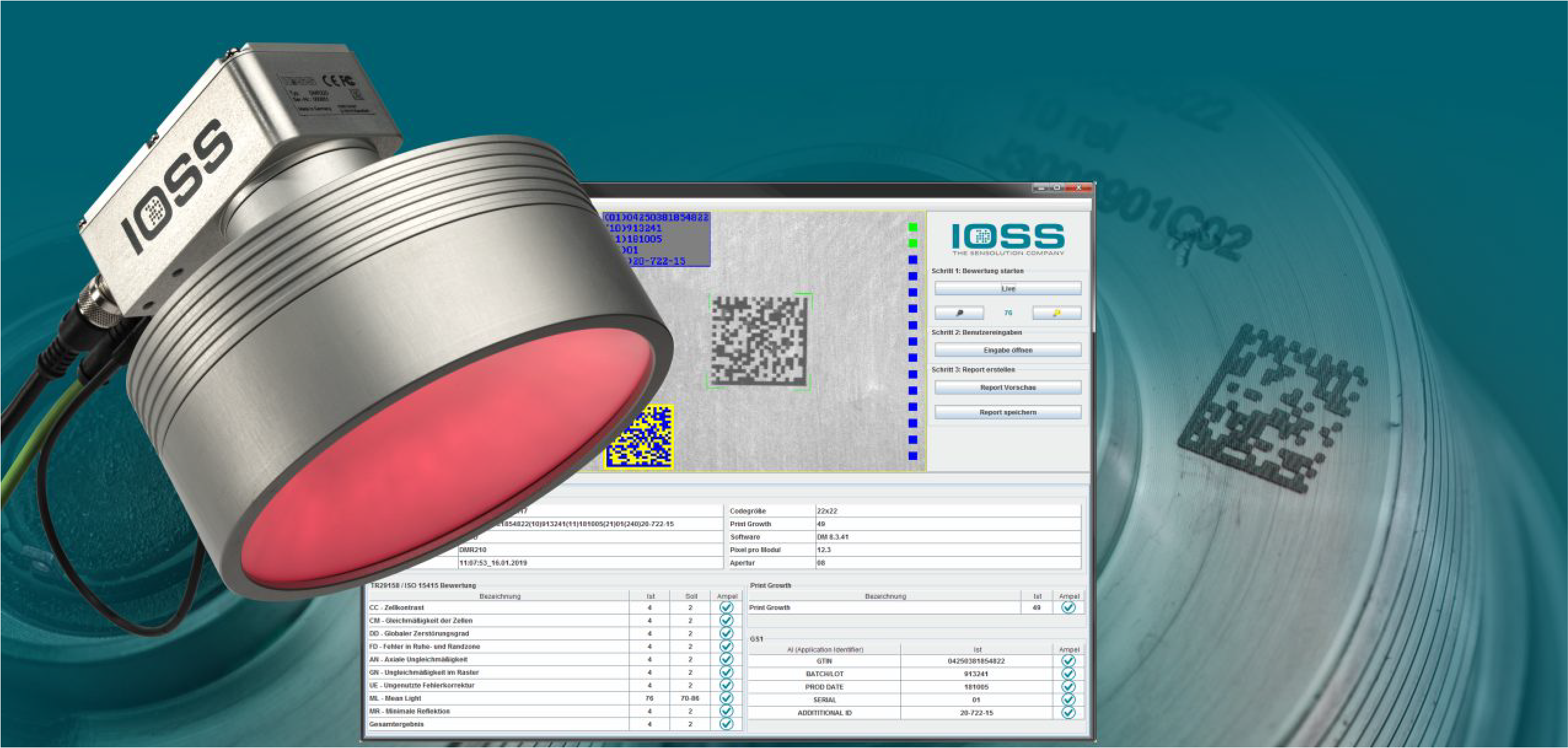Click the MR - Minimale Reflektion checkmark
1568x748 pixels.
click(726, 711)
